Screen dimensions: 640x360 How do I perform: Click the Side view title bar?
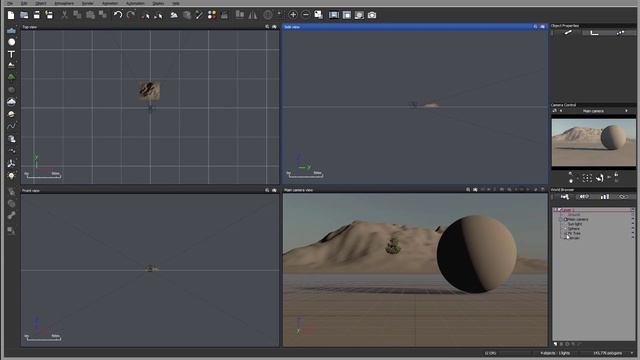(x=415, y=27)
